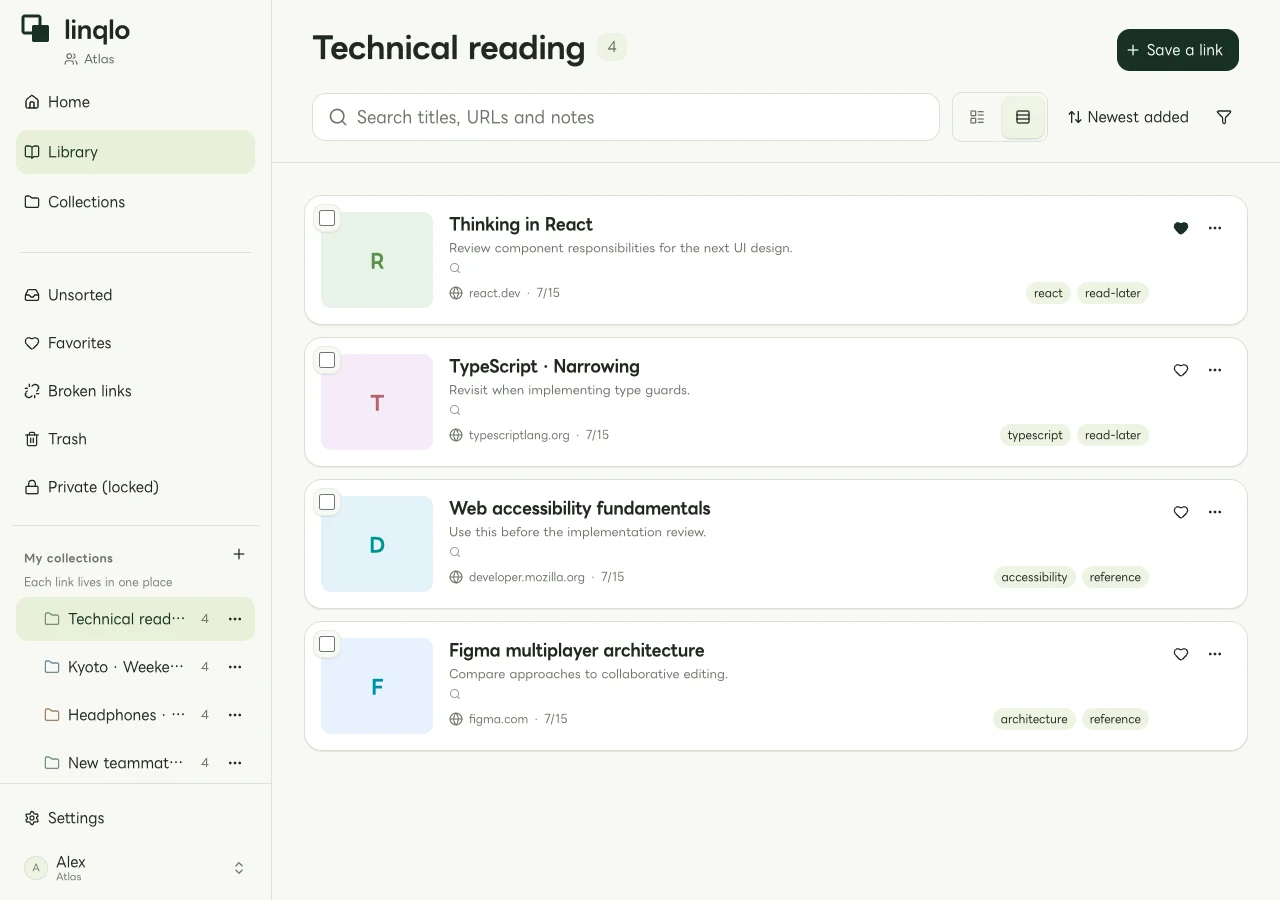Select the Thinking in React checkbox
The width and height of the screenshot is (1280, 900).
[327, 218]
